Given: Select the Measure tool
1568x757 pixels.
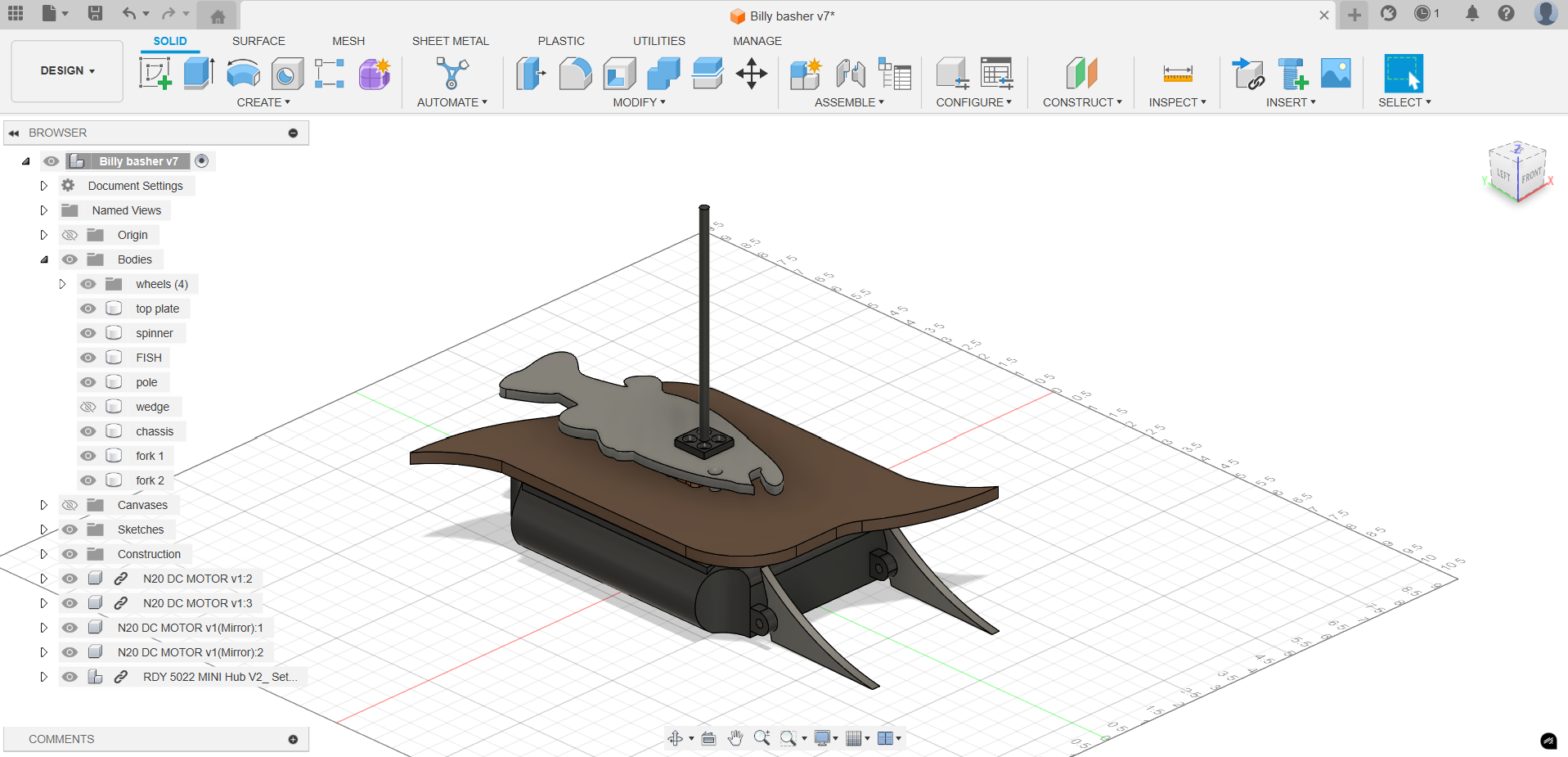Looking at the screenshot, I should coord(1178,74).
